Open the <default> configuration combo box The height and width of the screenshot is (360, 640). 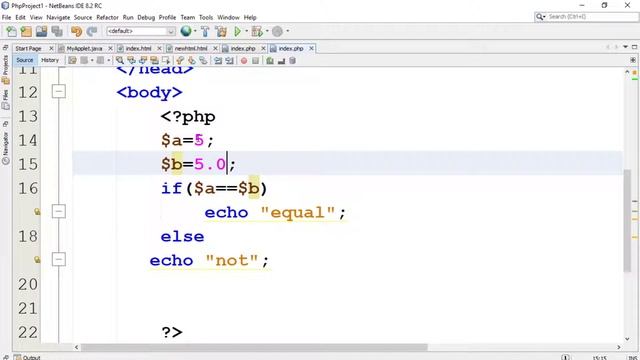141,31
